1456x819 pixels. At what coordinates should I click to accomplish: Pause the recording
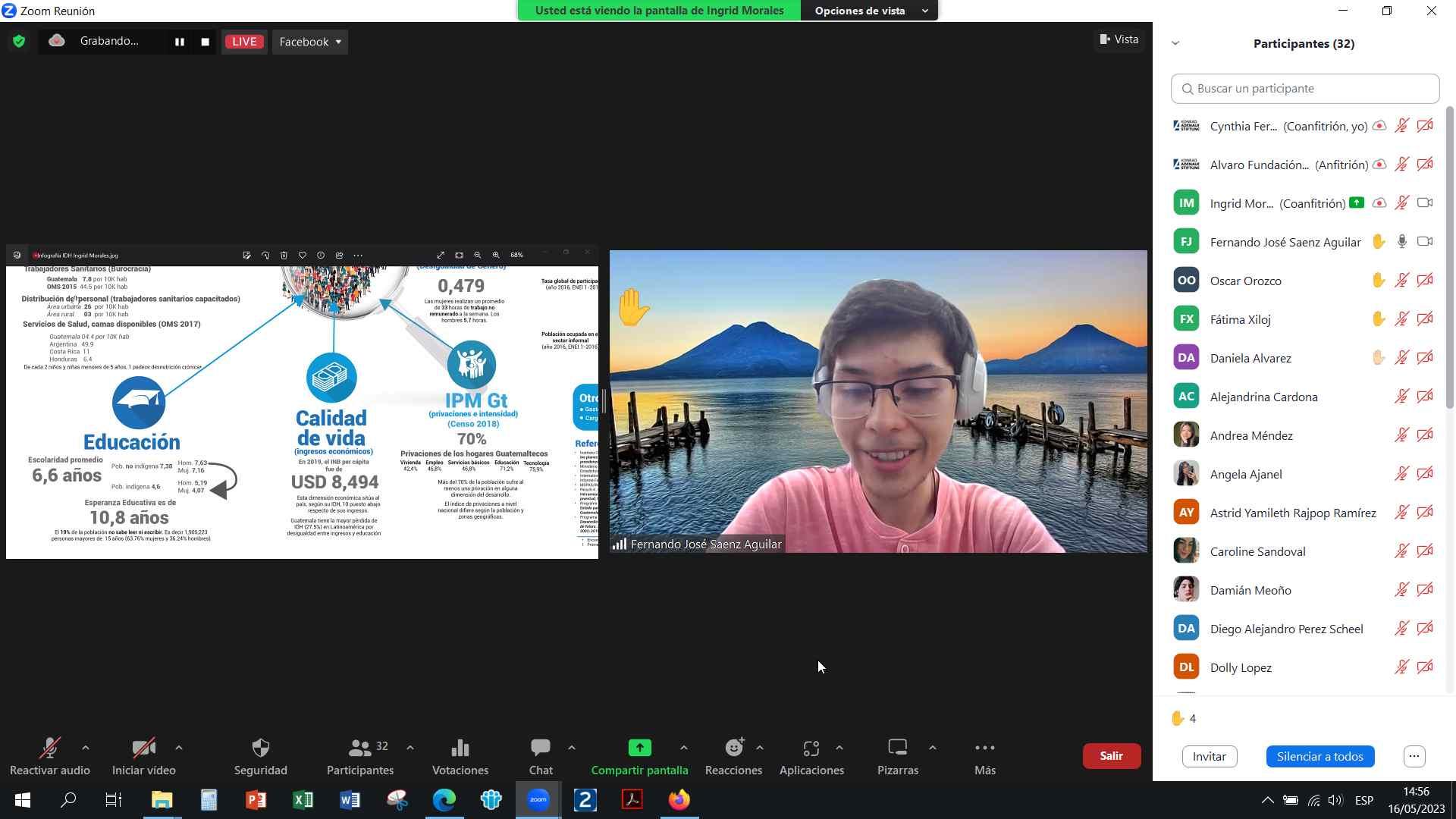tap(180, 42)
